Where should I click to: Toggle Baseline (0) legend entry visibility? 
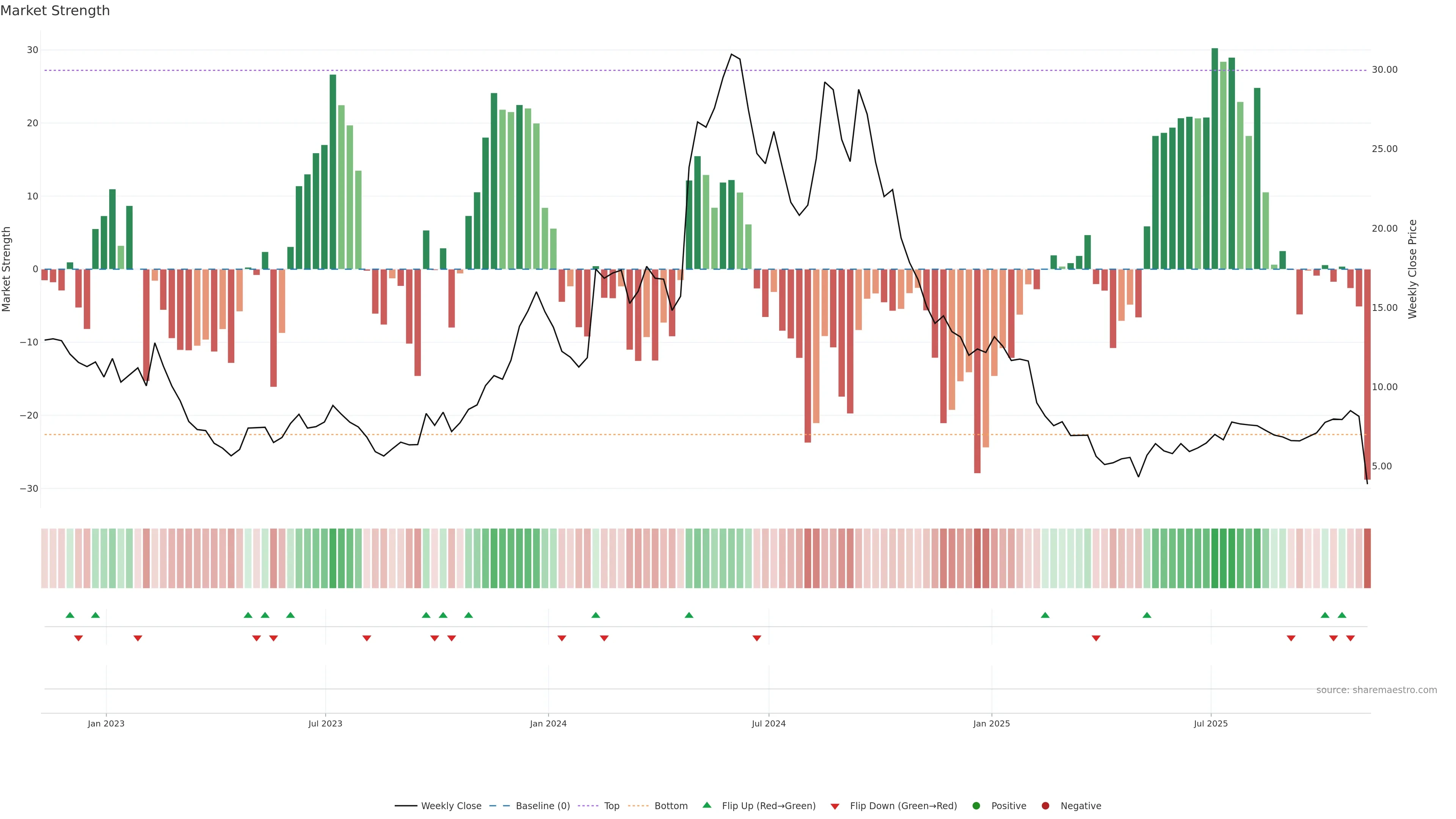543,806
